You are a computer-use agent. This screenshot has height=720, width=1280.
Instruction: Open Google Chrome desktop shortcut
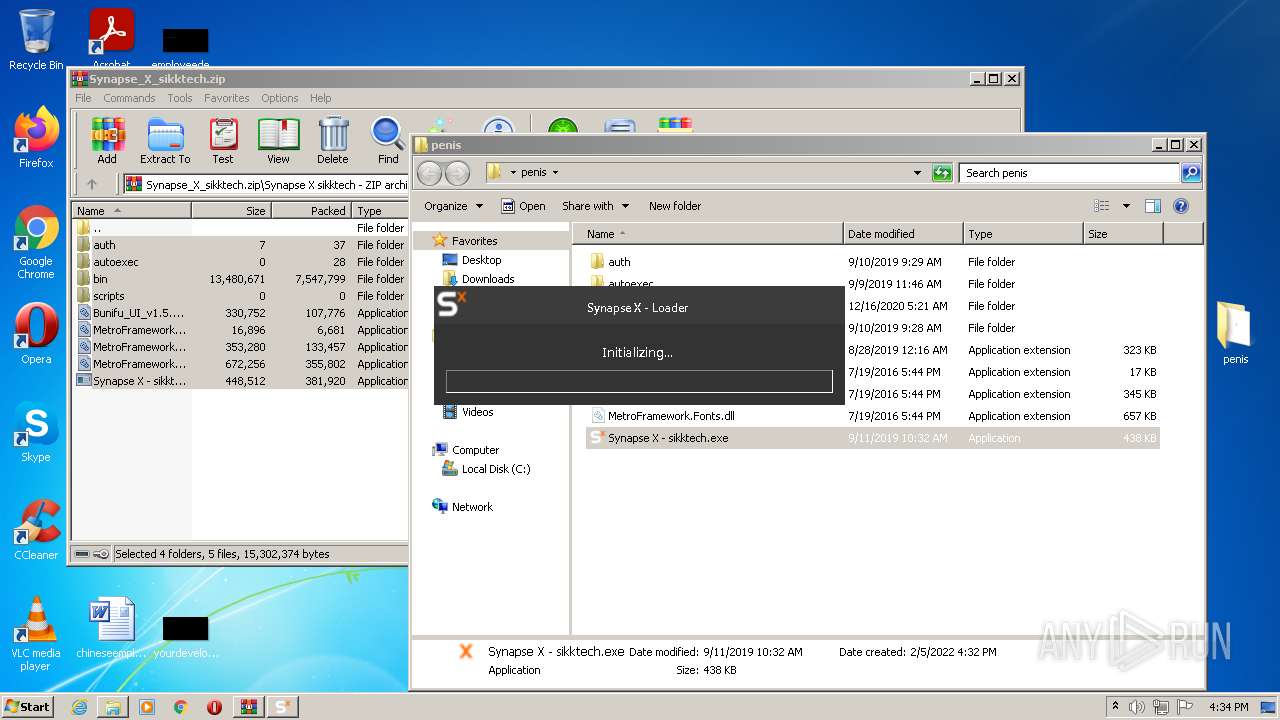point(36,242)
